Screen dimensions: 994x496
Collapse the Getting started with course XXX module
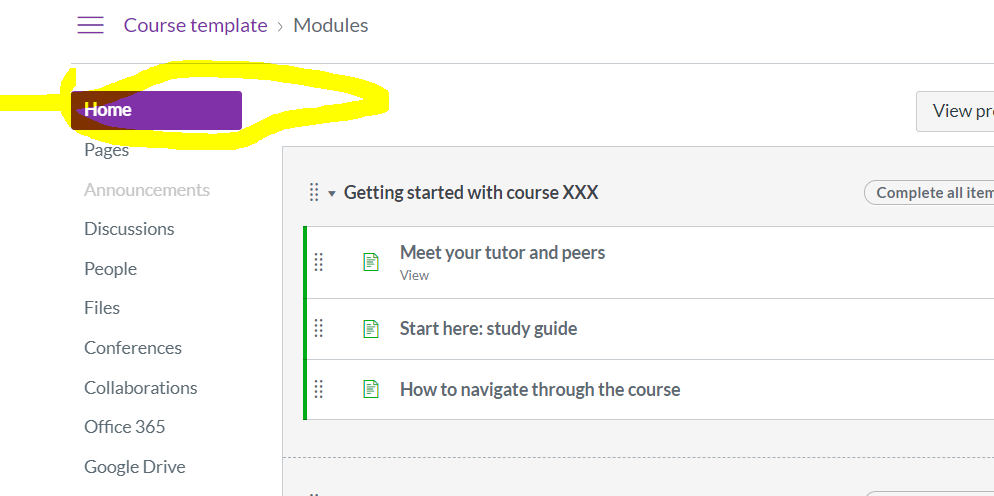point(332,193)
